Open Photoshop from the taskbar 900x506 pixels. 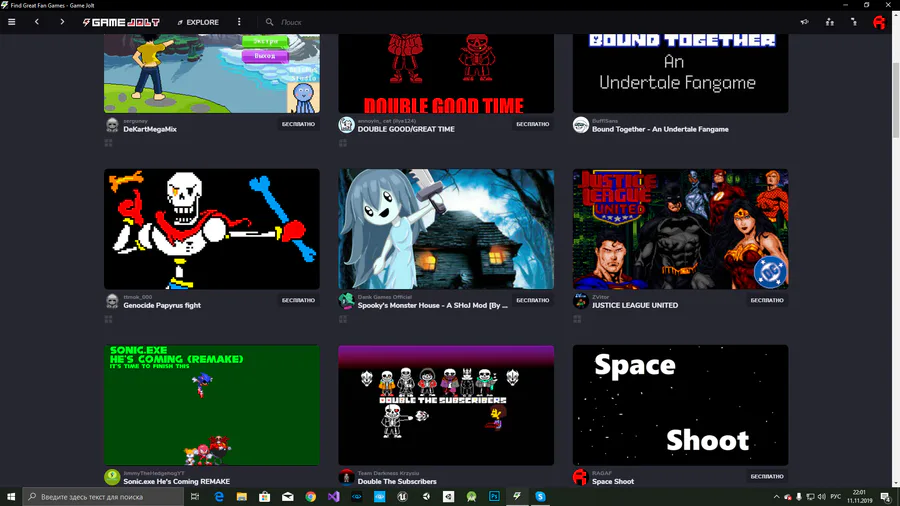pyautogui.click(x=494, y=497)
